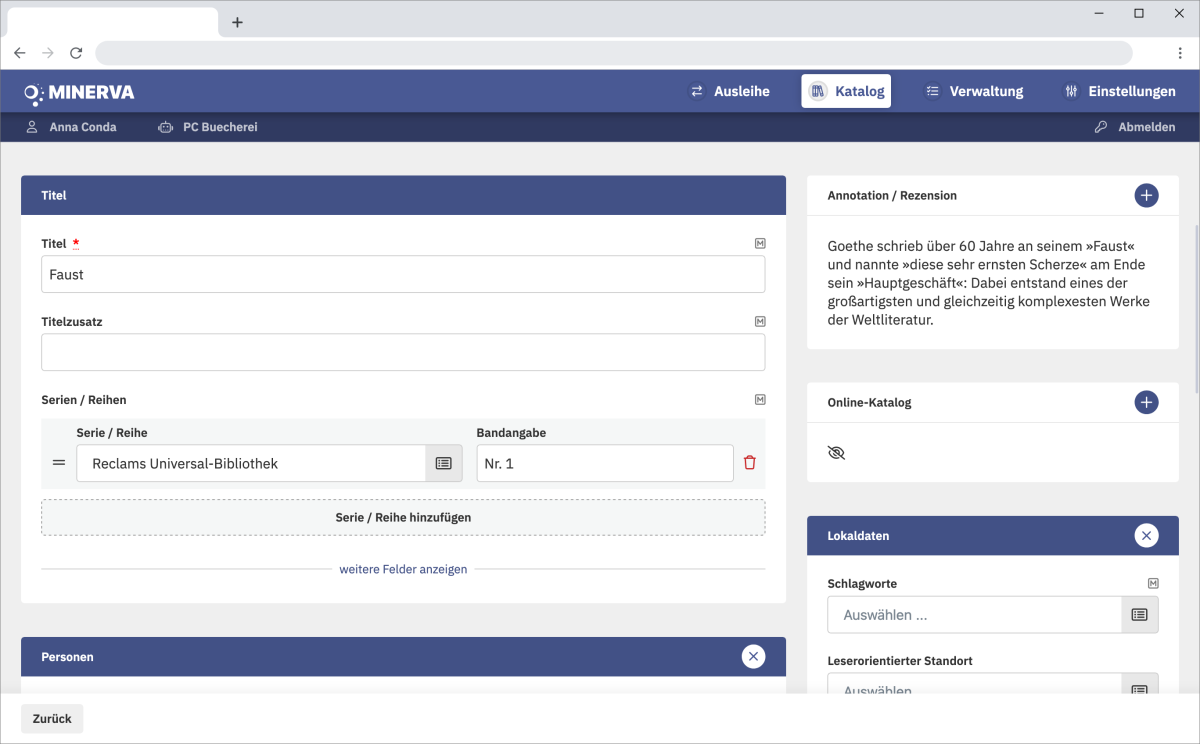1200x744 pixels.
Task: Collapse the Personen panel
Action: point(753,657)
